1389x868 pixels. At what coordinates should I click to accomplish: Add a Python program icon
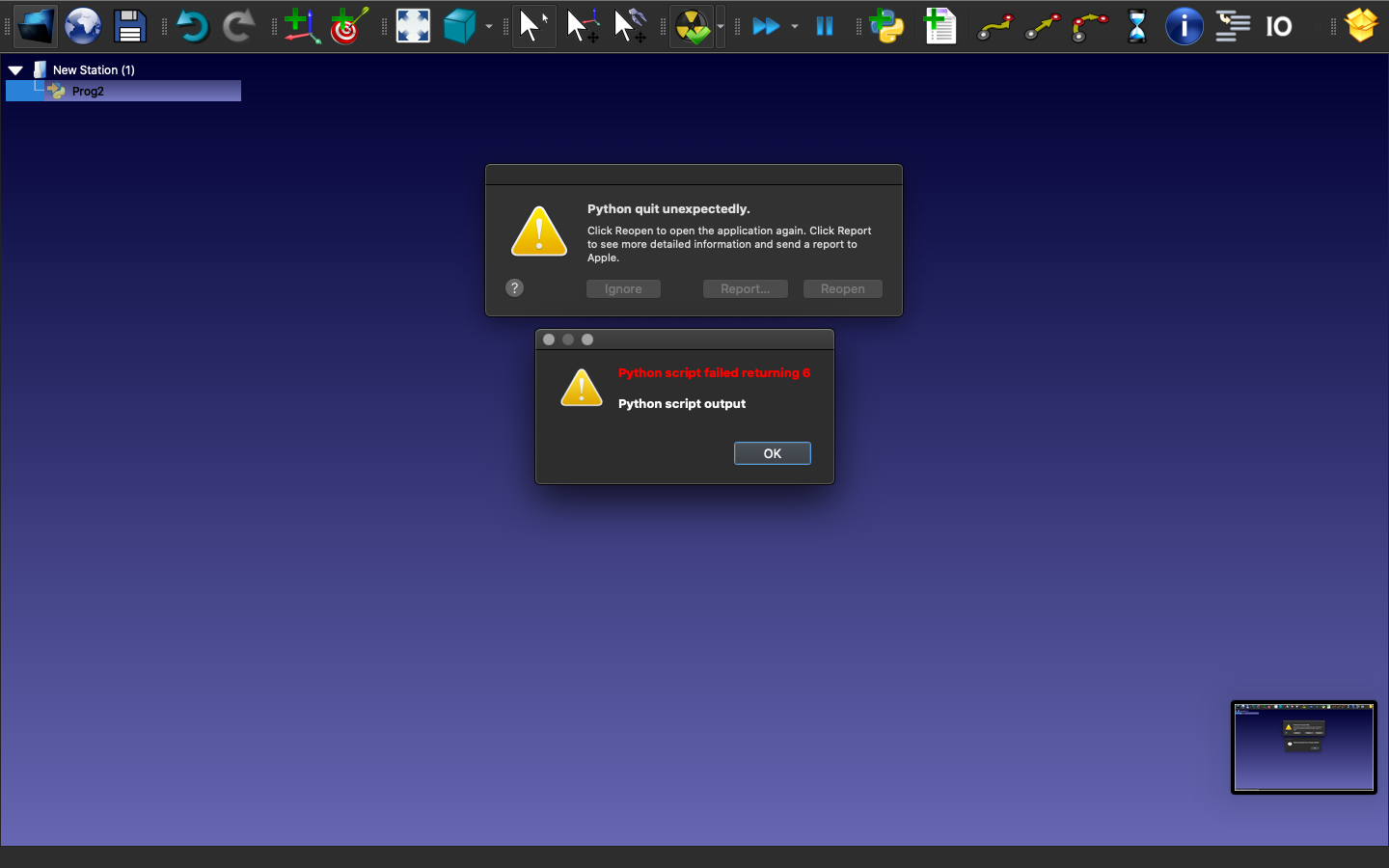coord(886,26)
